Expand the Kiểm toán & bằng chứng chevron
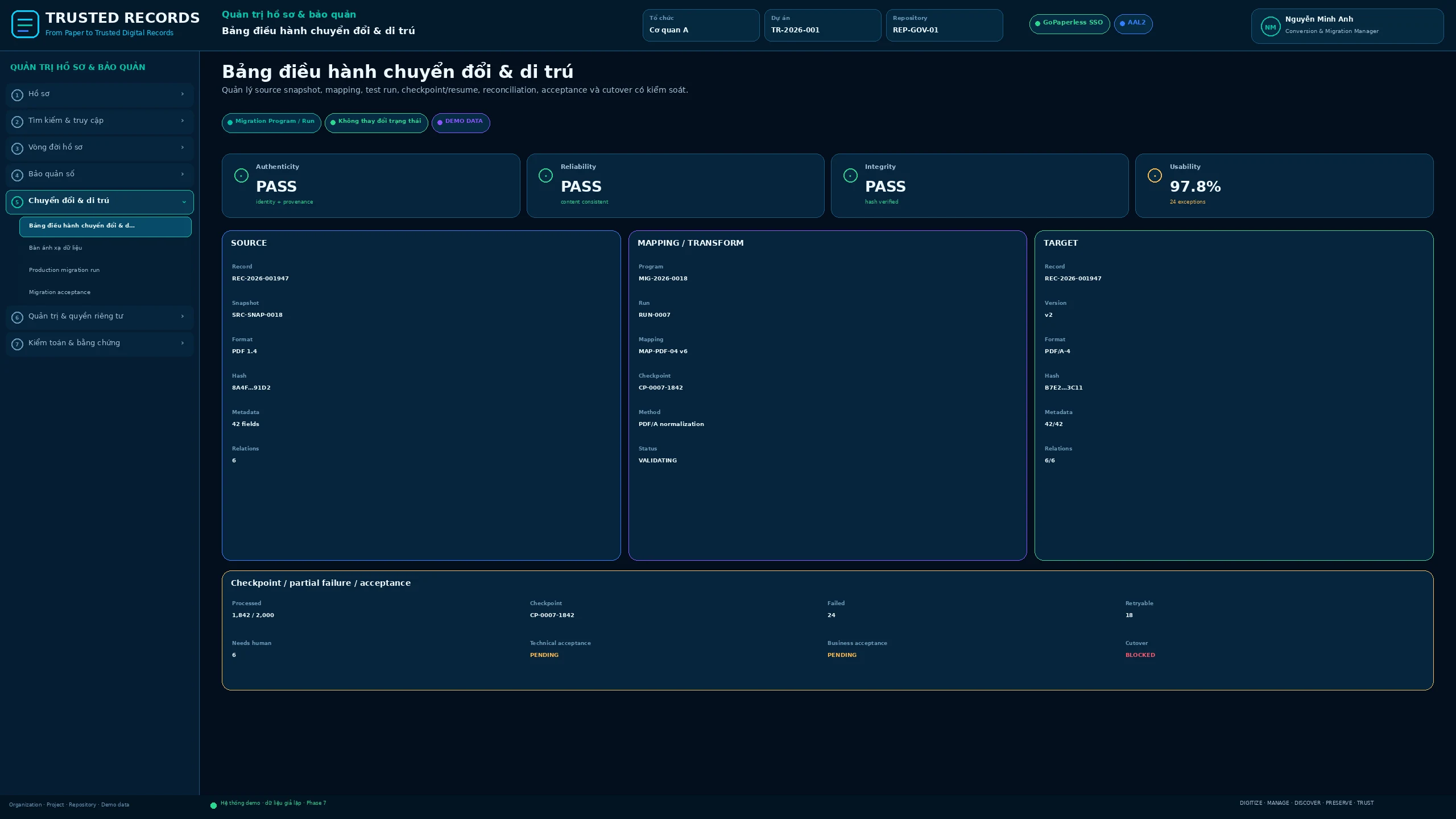The height and width of the screenshot is (819, 1456). click(183, 343)
